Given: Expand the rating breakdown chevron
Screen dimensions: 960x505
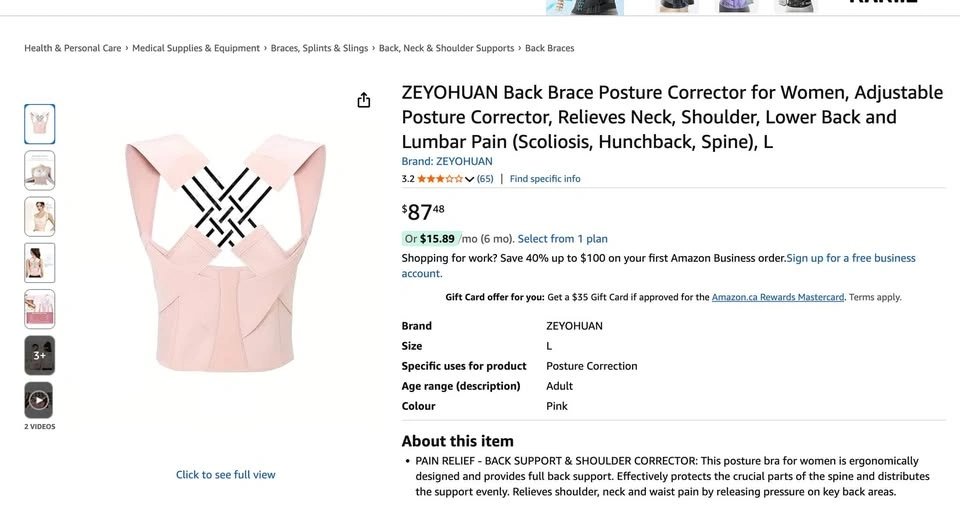Looking at the screenshot, I should tap(470, 180).
